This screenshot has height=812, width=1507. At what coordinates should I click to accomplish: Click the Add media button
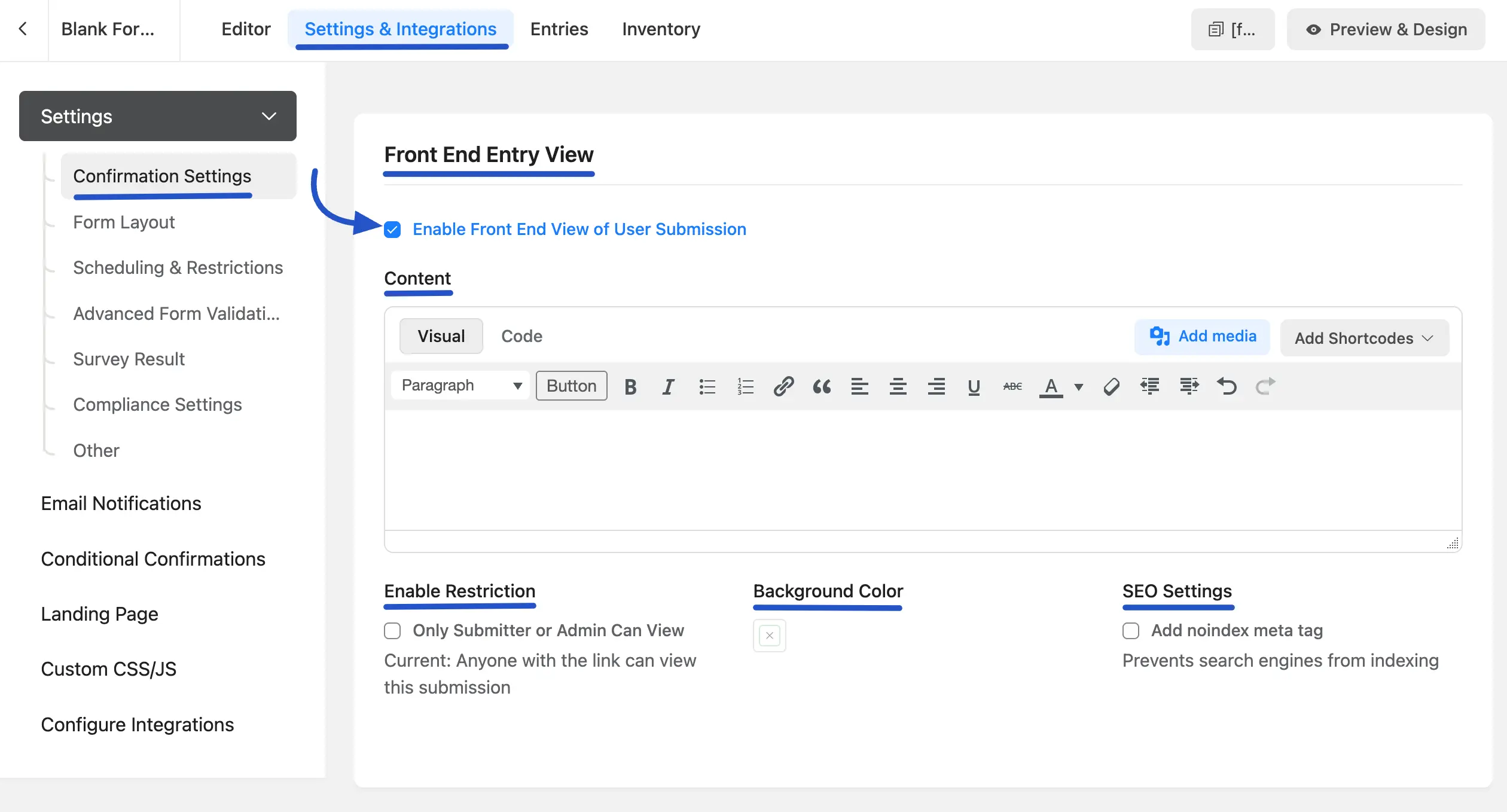(x=1202, y=337)
